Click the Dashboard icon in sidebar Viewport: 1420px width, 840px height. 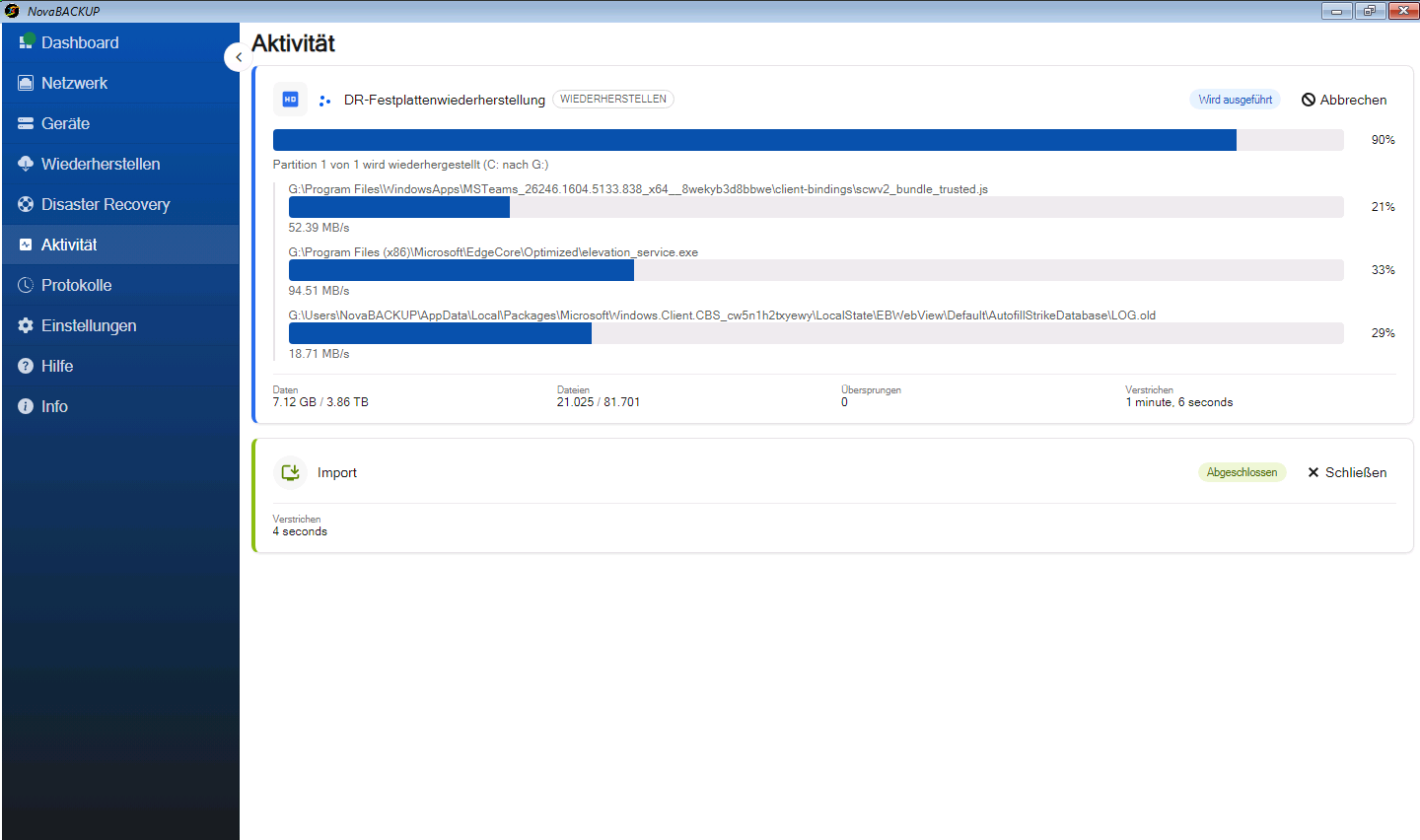tap(27, 42)
